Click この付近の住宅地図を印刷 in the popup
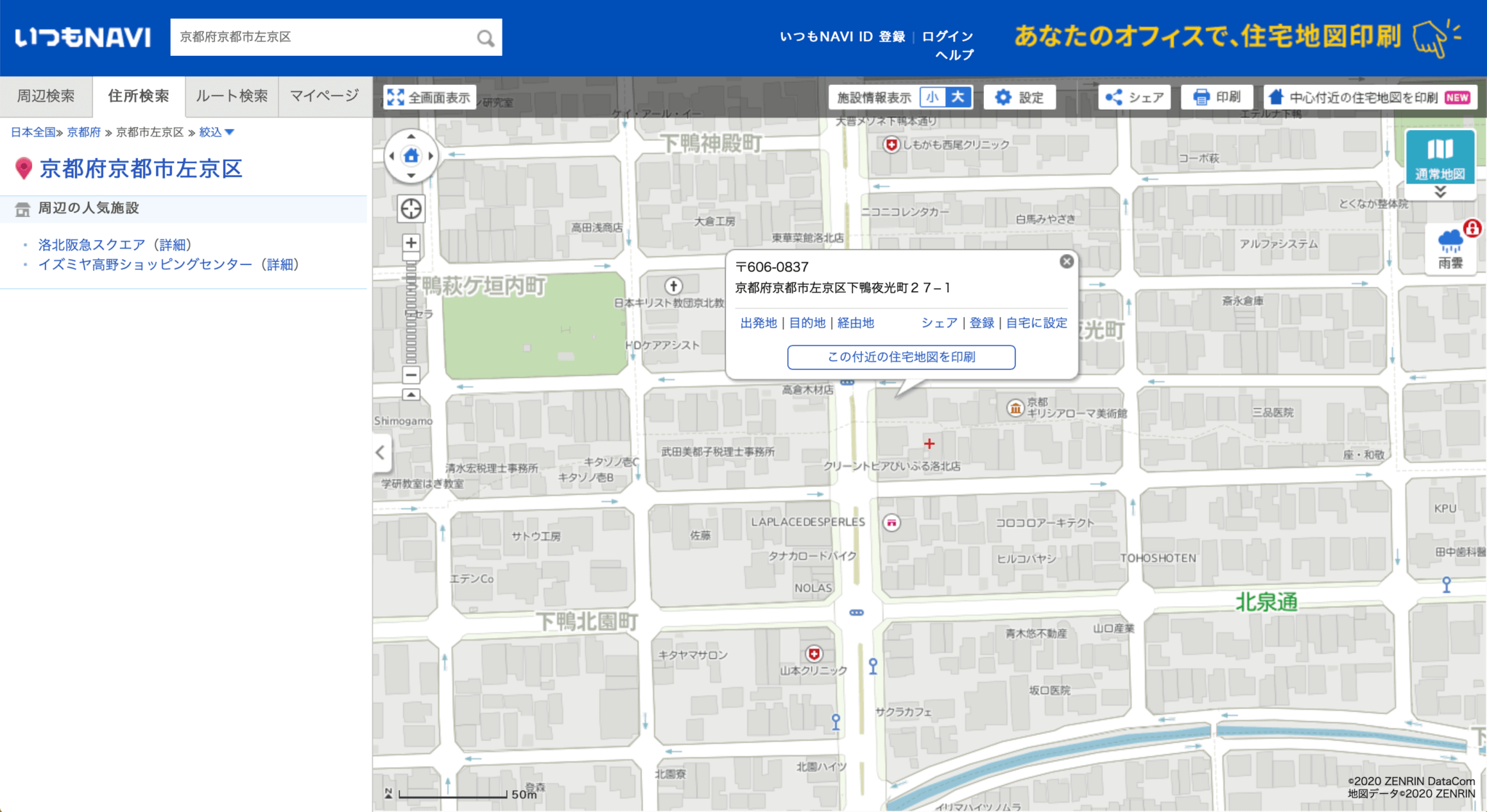Viewport: 1487px width, 812px height. click(x=901, y=357)
